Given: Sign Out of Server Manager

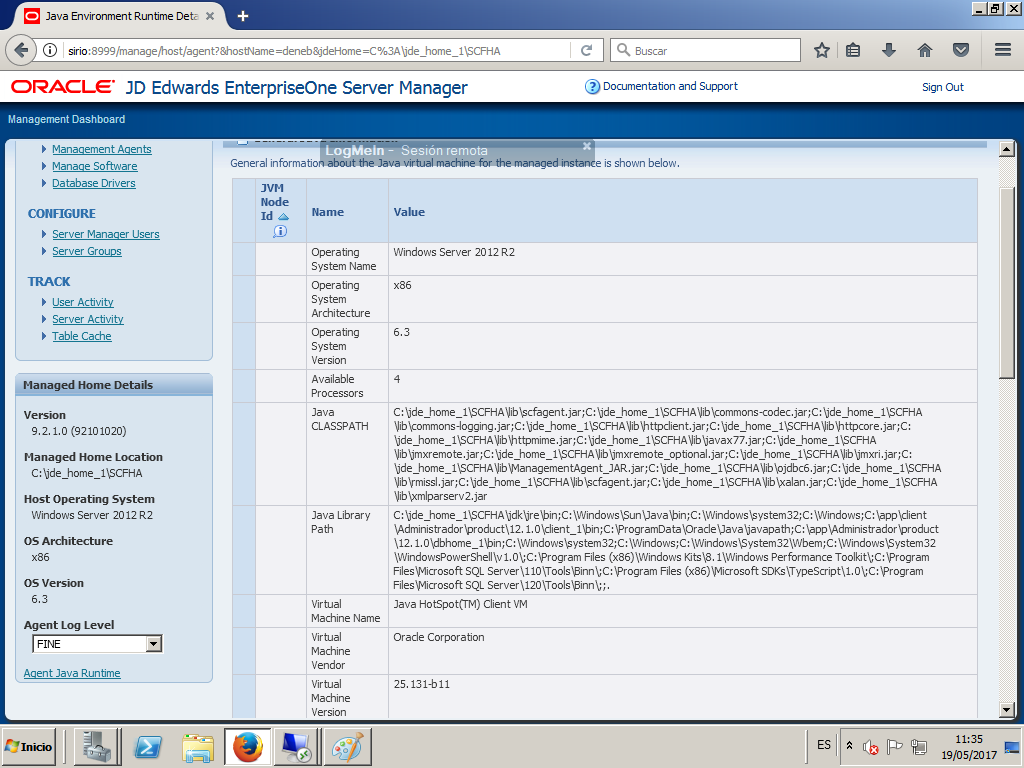Looking at the screenshot, I should pos(942,88).
